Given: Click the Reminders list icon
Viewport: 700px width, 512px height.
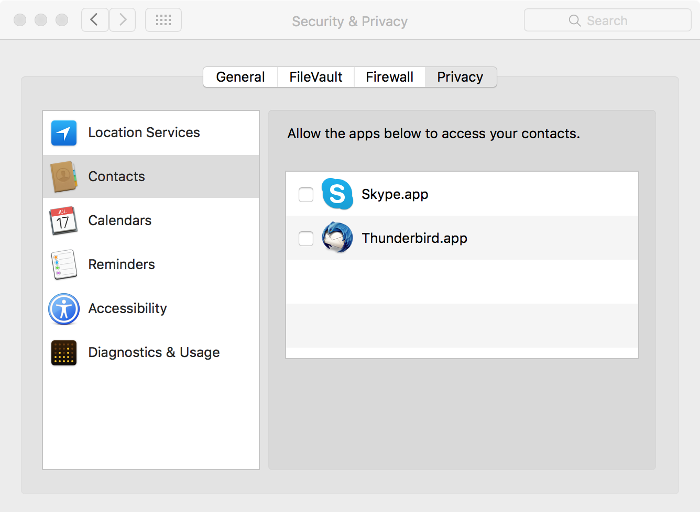Looking at the screenshot, I should pos(63,264).
